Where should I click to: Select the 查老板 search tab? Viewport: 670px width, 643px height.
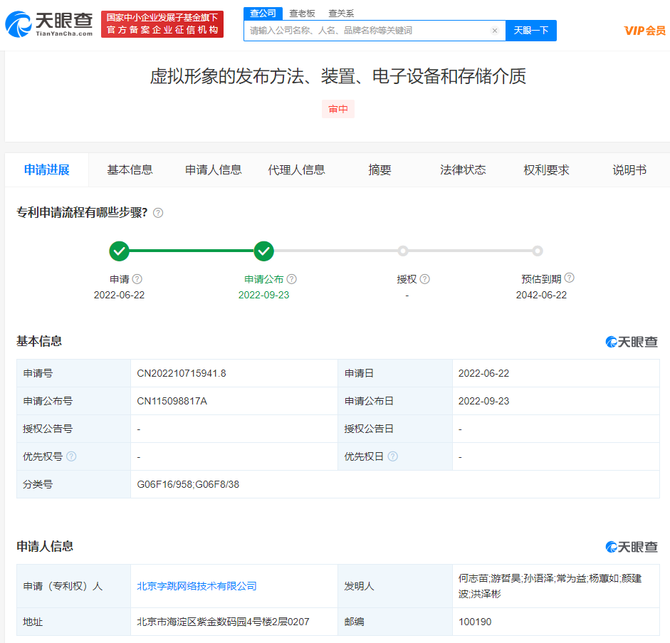[x=302, y=13]
